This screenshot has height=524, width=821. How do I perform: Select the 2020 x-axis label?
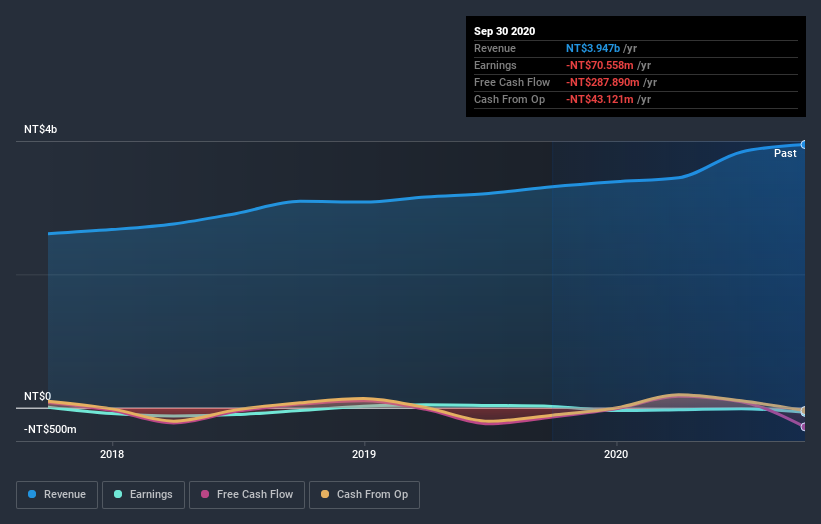(x=616, y=454)
